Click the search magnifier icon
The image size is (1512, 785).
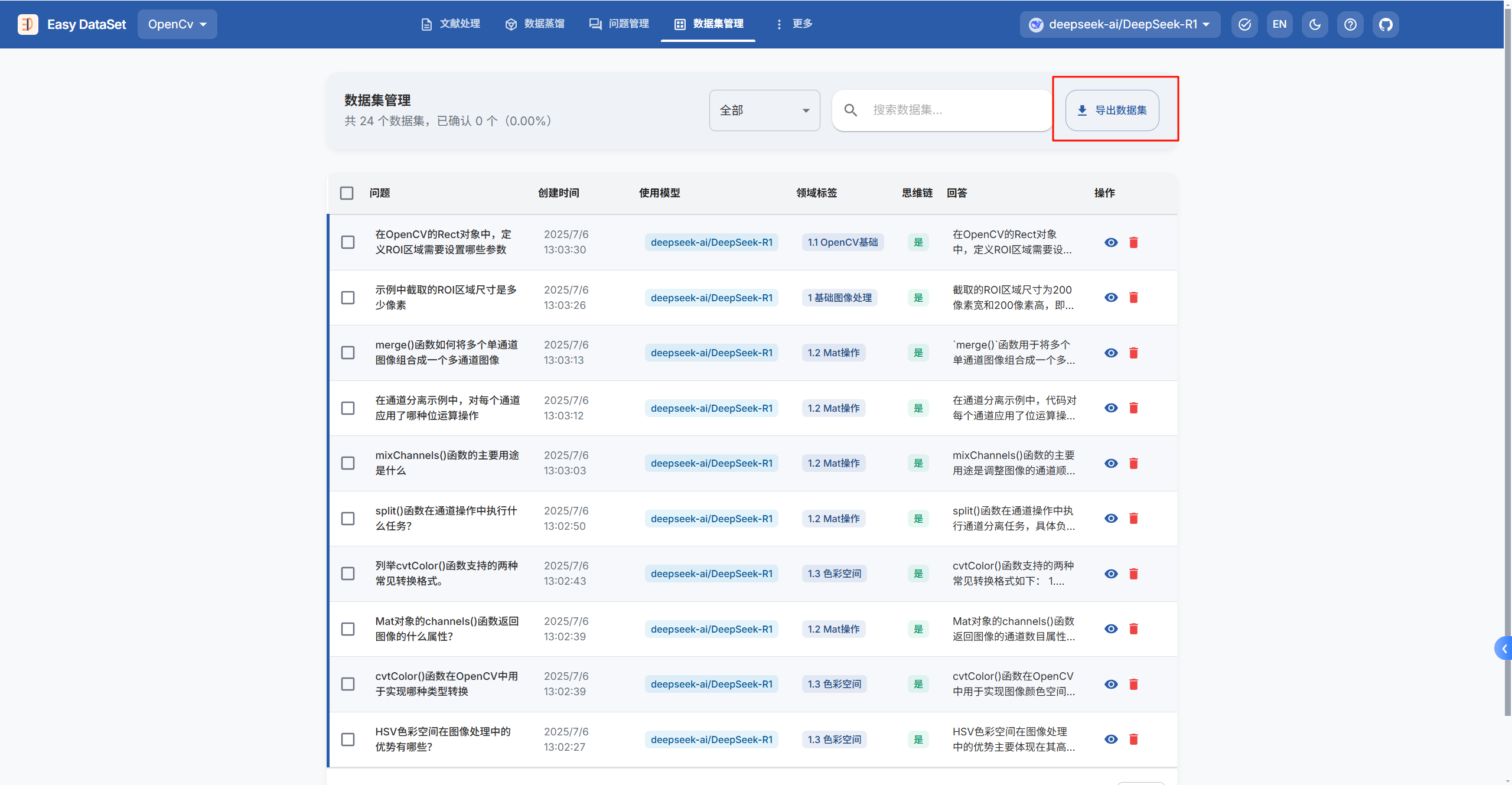coord(850,110)
